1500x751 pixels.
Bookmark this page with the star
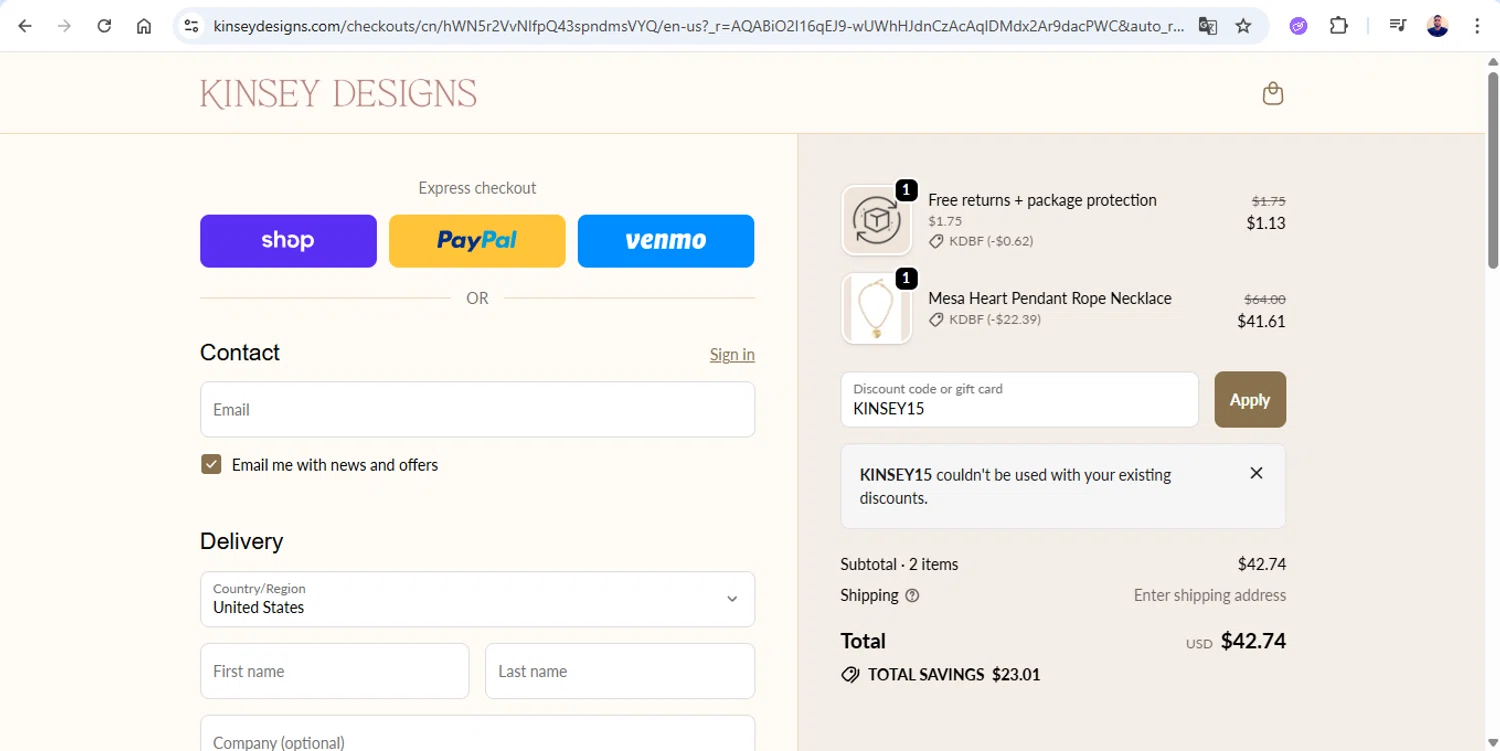coord(1243,26)
